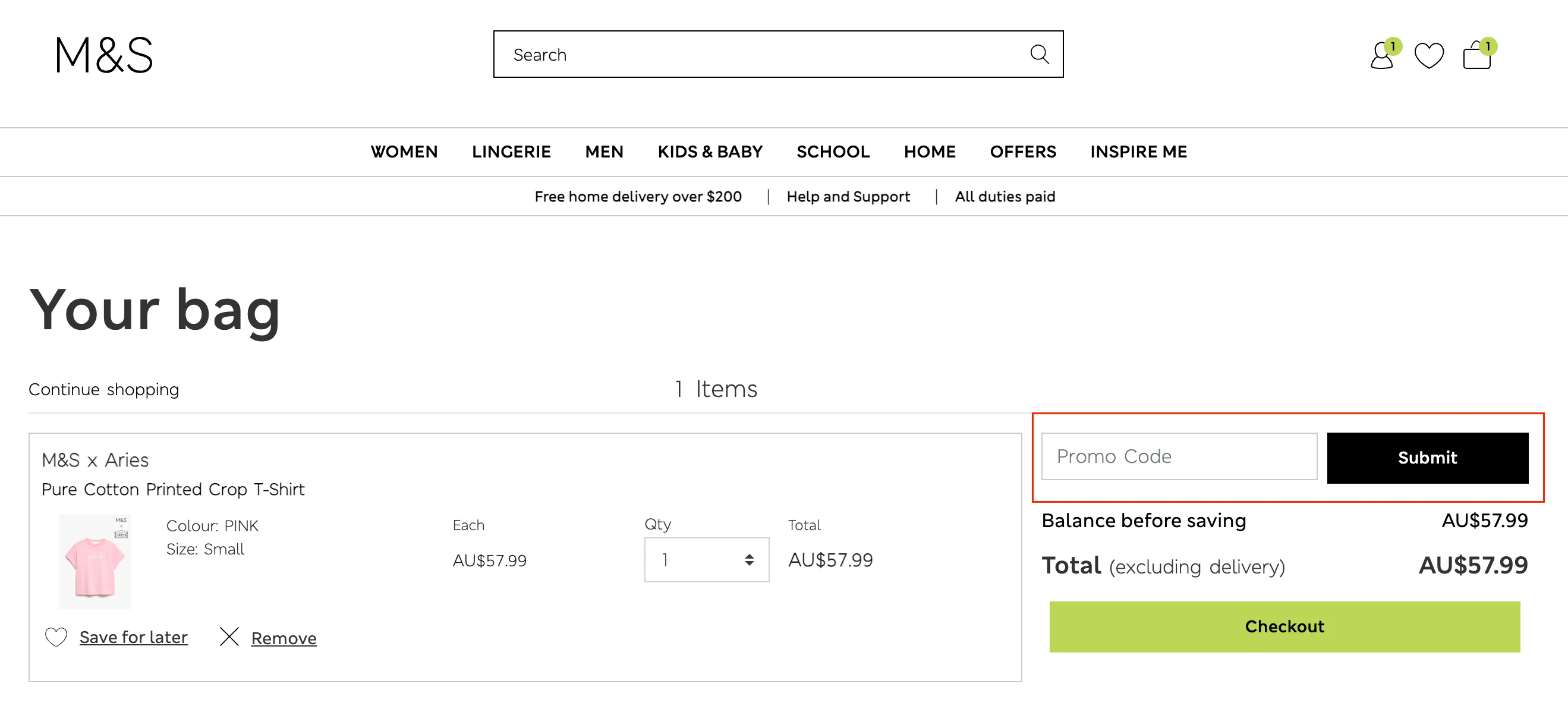Click the Remove link

(x=284, y=638)
